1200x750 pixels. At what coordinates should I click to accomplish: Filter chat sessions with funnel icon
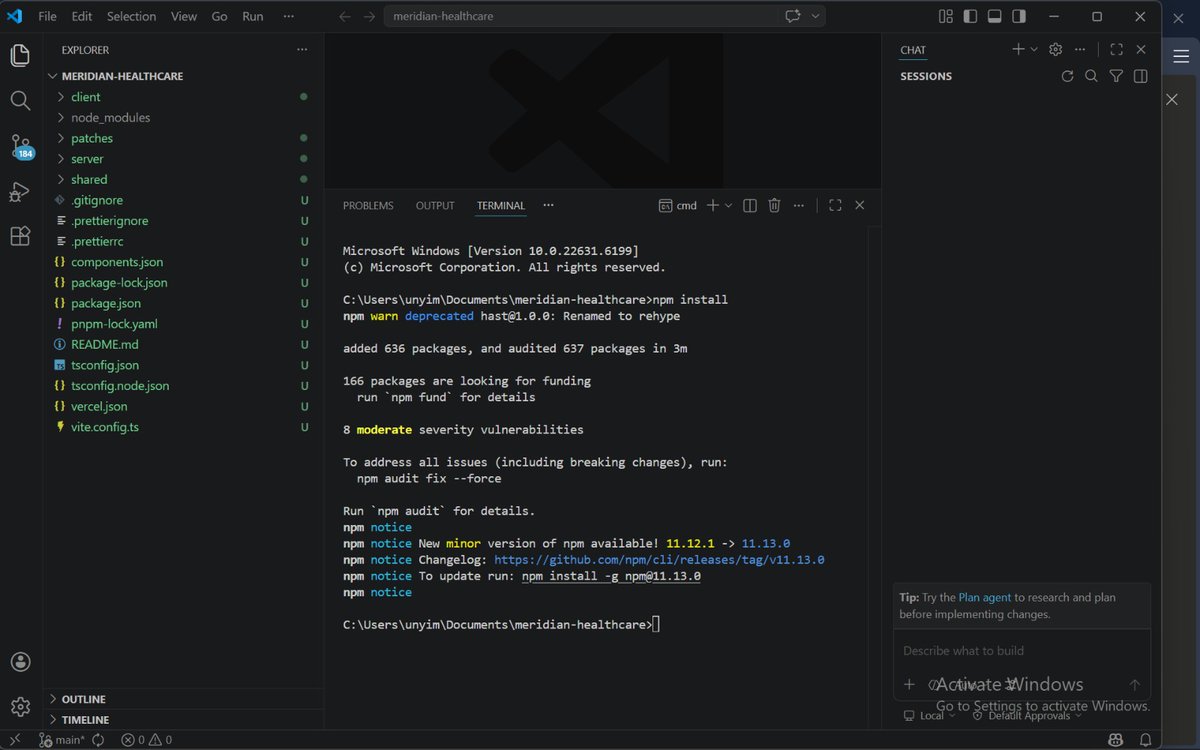coord(1116,76)
